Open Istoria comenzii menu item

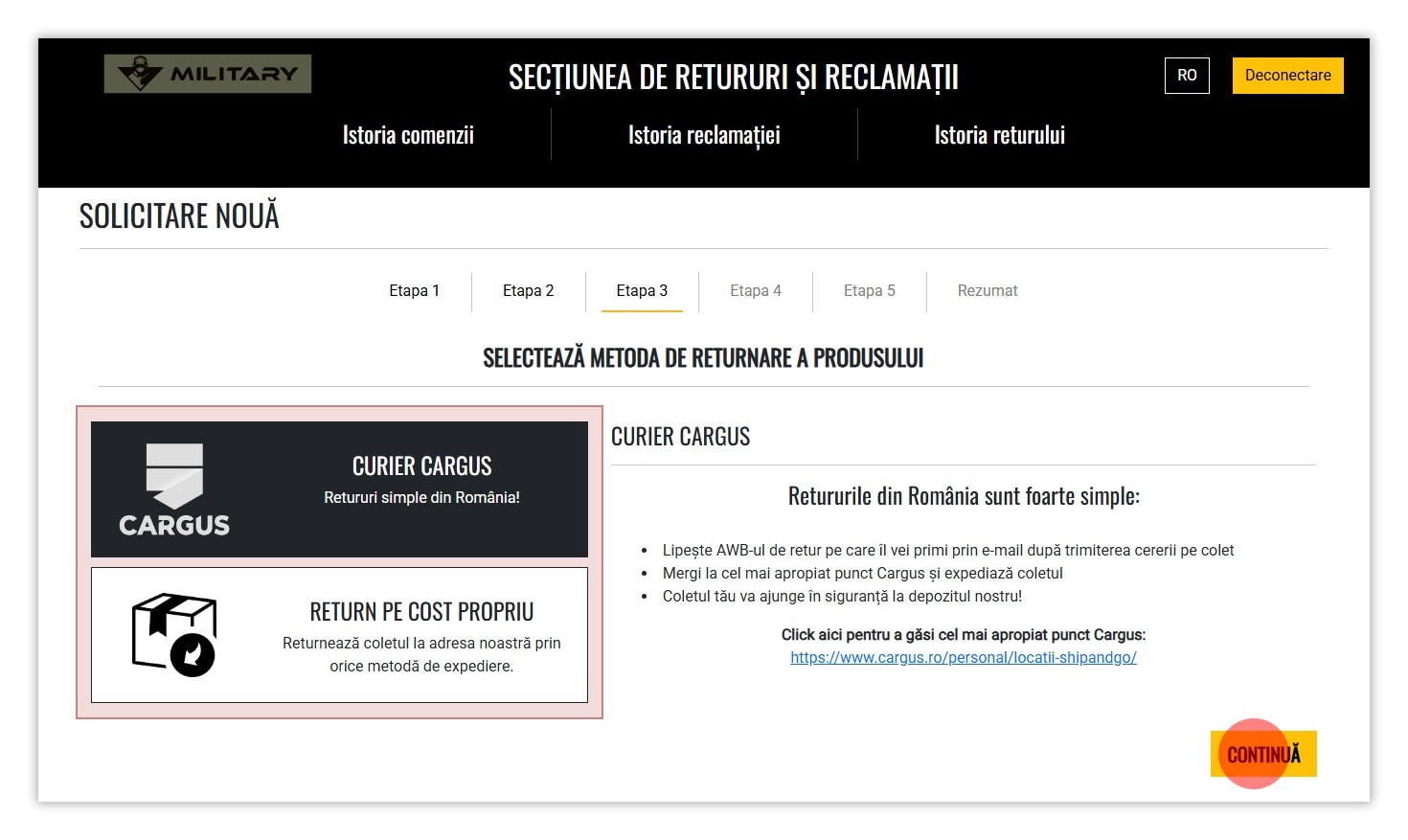[408, 135]
